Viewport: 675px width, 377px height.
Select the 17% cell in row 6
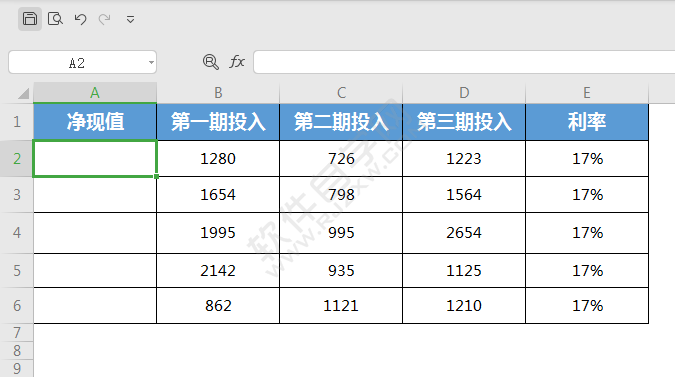(x=587, y=306)
